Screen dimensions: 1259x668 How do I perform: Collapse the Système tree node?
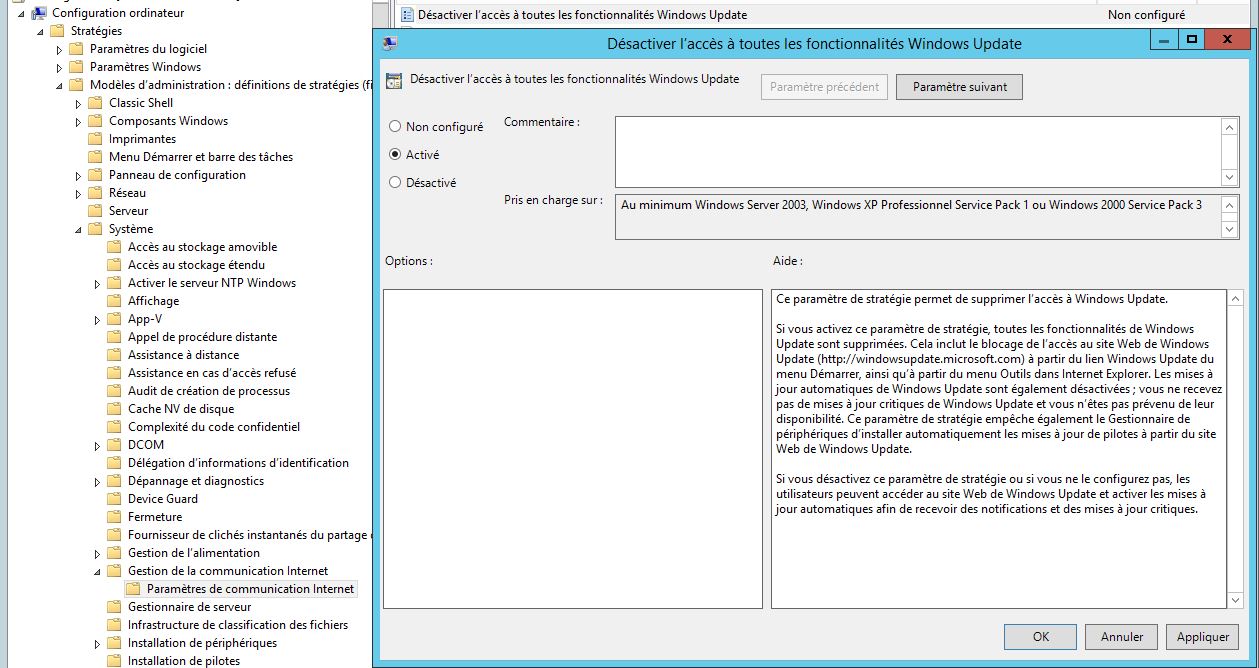79,229
